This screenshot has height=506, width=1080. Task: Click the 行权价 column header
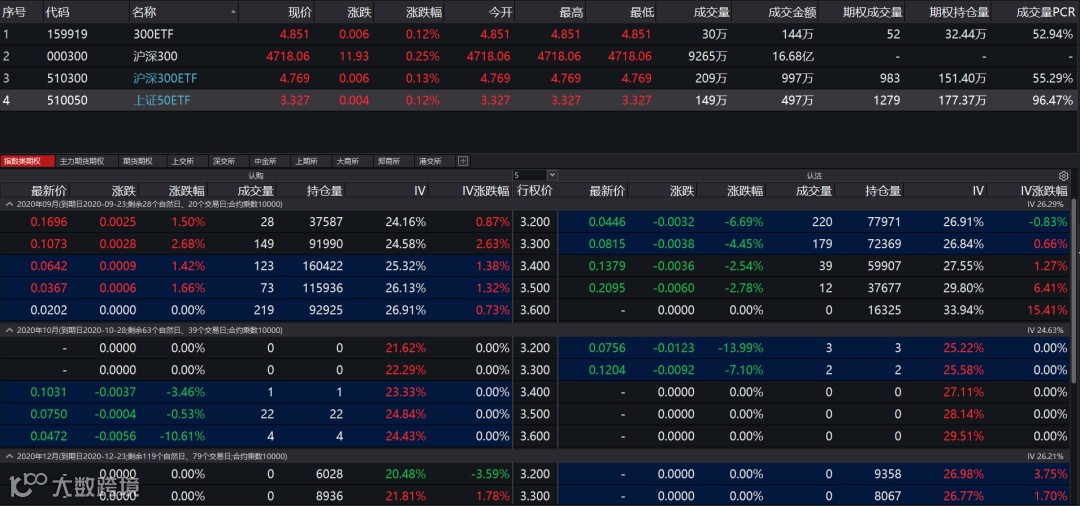(x=535, y=191)
